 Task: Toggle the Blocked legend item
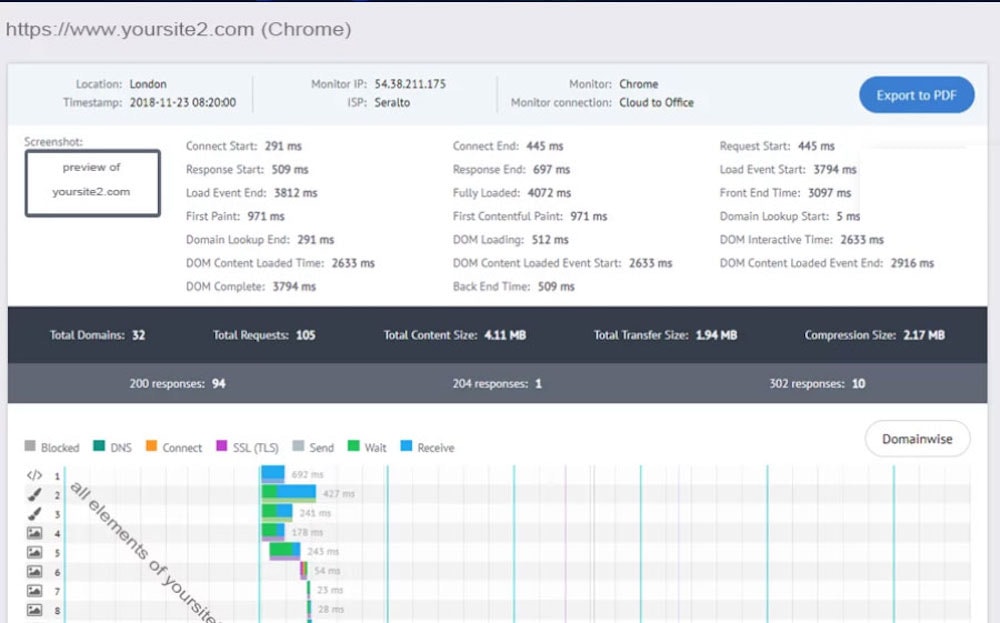[x=52, y=447]
